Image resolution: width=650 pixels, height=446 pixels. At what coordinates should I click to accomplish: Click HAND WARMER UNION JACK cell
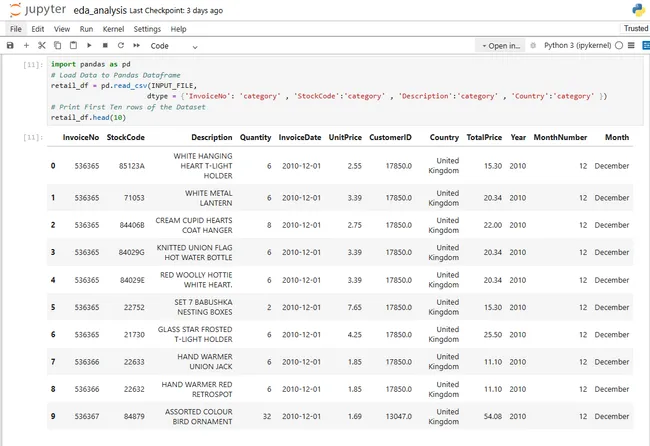(204, 361)
